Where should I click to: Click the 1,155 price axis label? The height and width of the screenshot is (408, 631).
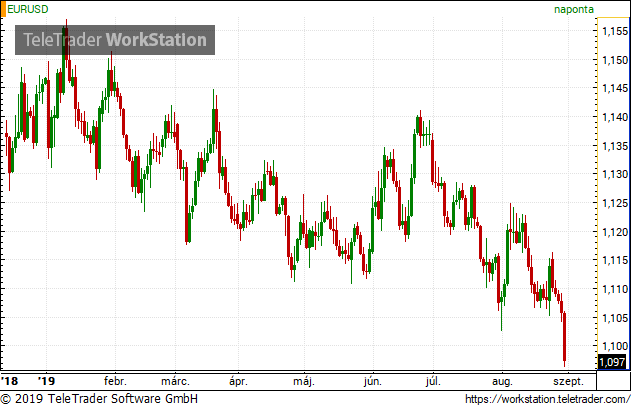[x=615, y=31]
